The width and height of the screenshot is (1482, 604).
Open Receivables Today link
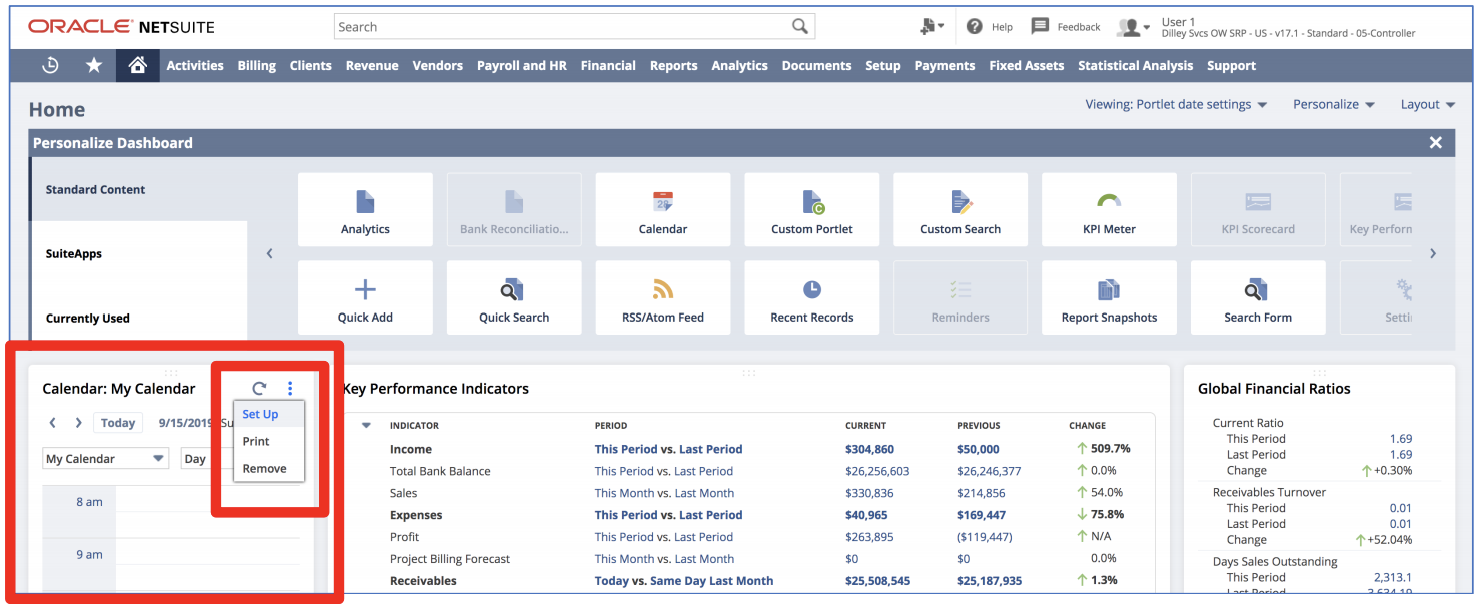(612, 581)
